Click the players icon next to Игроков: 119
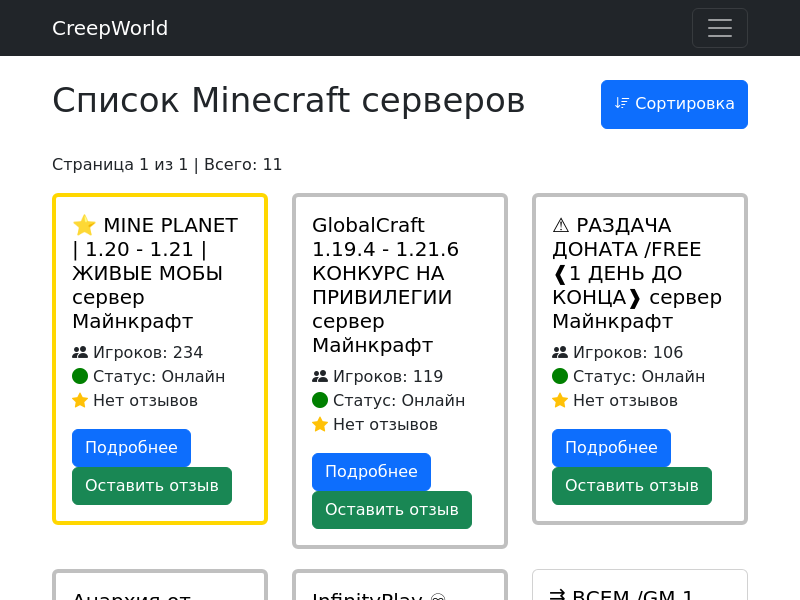The width and height of the screenshot is (800, 600). (319, 377)
